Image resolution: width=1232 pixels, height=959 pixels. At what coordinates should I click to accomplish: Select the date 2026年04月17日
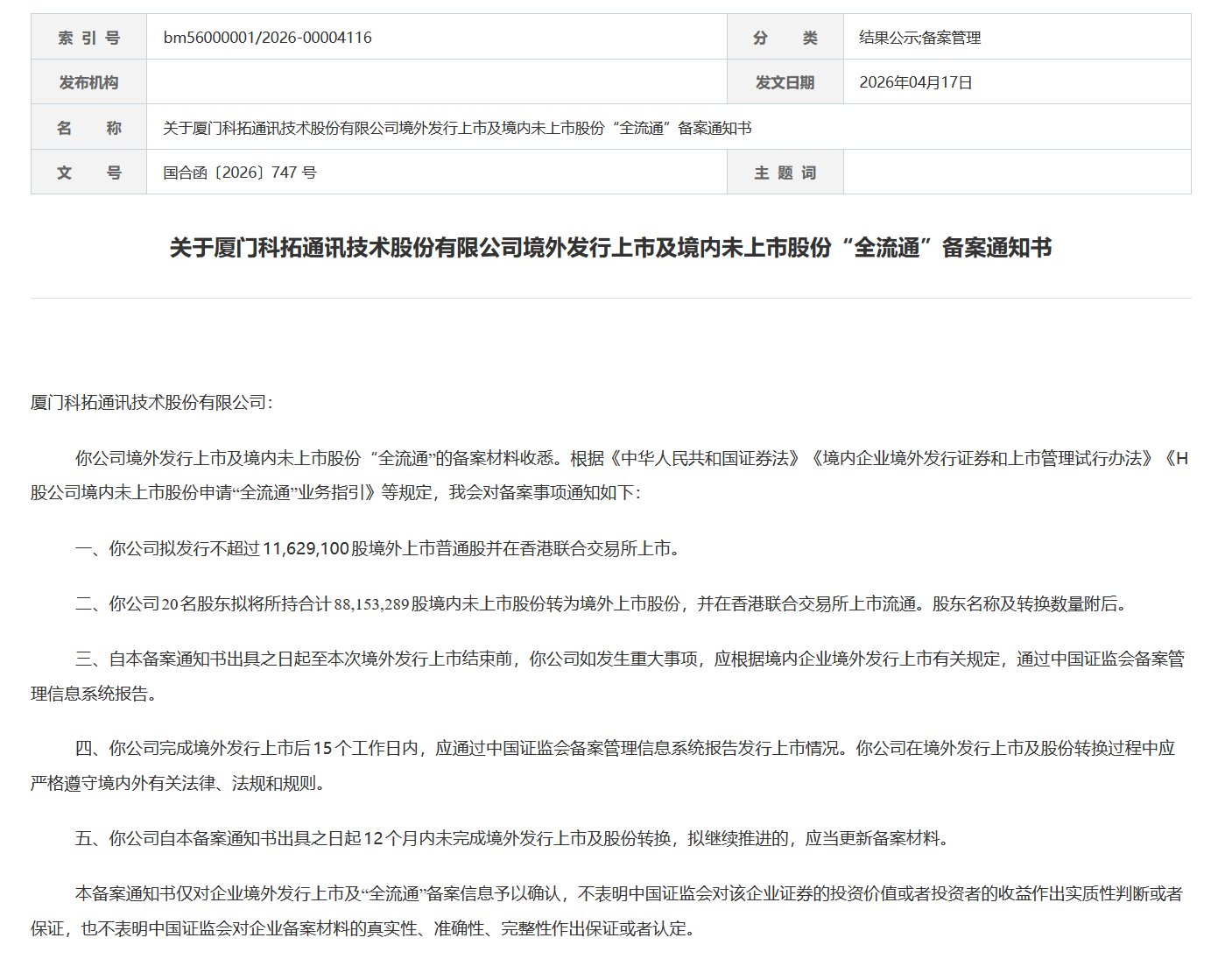tap(916, 82)
